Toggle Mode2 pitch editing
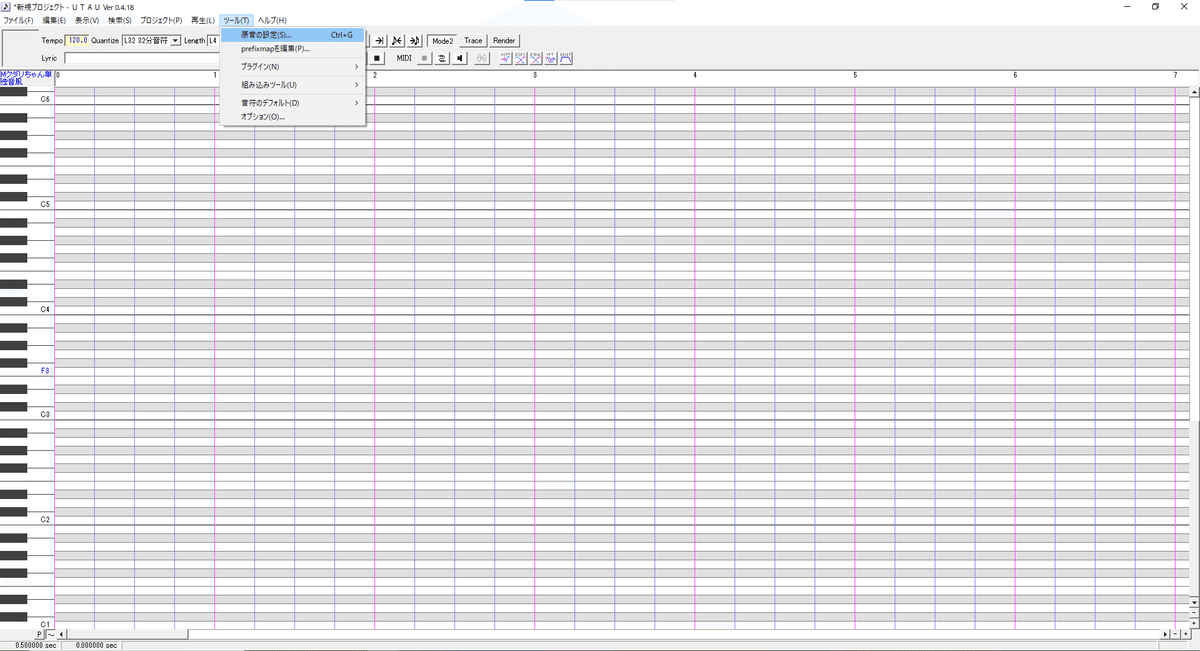 tap(443, 40)
